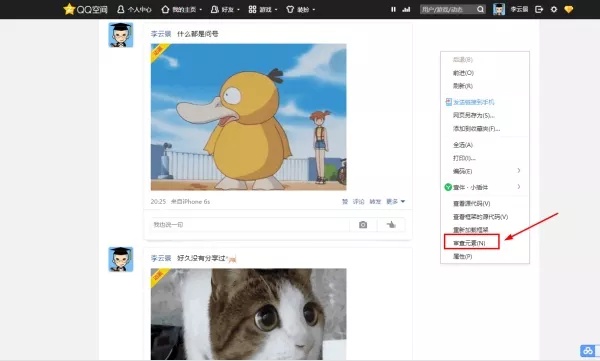Click the 李云景 username in the top bar
This screenshot has height=361, width=600.
pyautogui.click(x=519, y=9)
